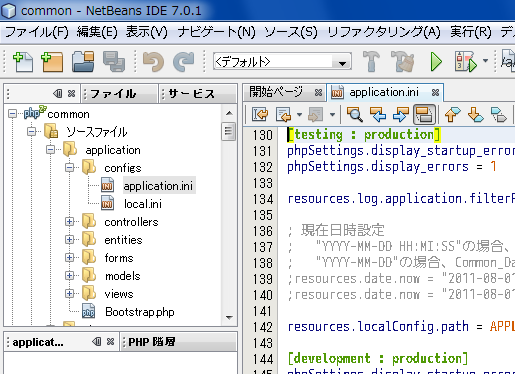Select local.ini in the project tree
This screenshot has height=374, width=515.
pos(143,204)
